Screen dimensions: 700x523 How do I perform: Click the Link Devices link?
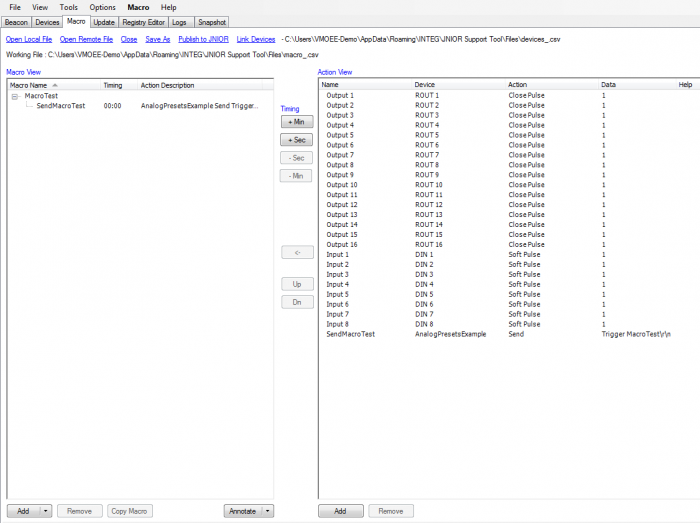coord(256,39)
